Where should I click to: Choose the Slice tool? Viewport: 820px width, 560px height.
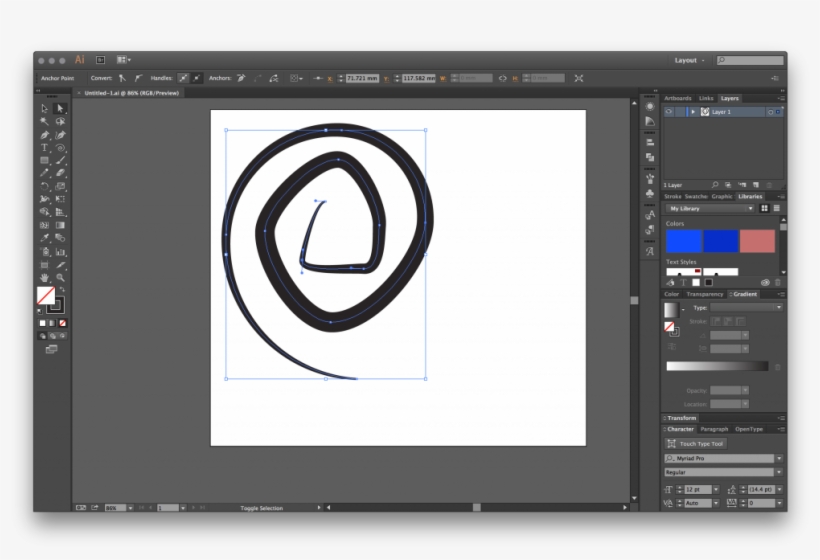tap(60, 265)
